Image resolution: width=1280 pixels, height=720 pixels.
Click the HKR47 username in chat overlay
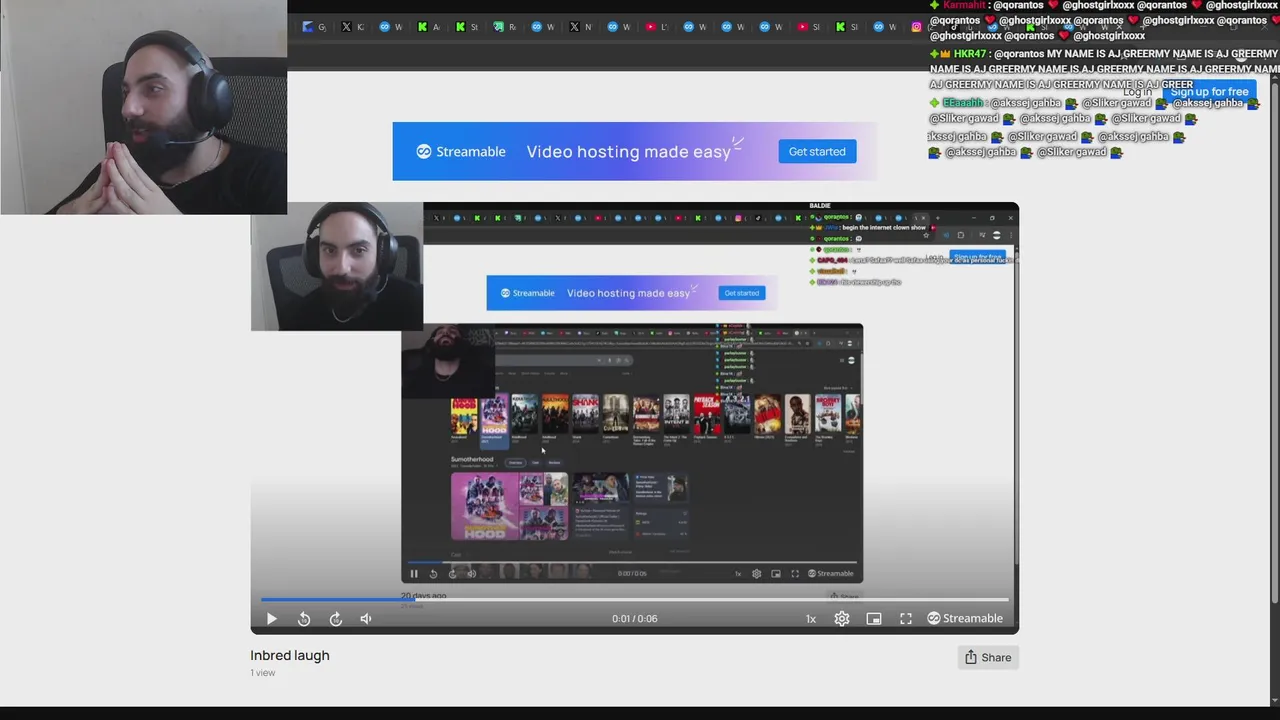point(970,54)
